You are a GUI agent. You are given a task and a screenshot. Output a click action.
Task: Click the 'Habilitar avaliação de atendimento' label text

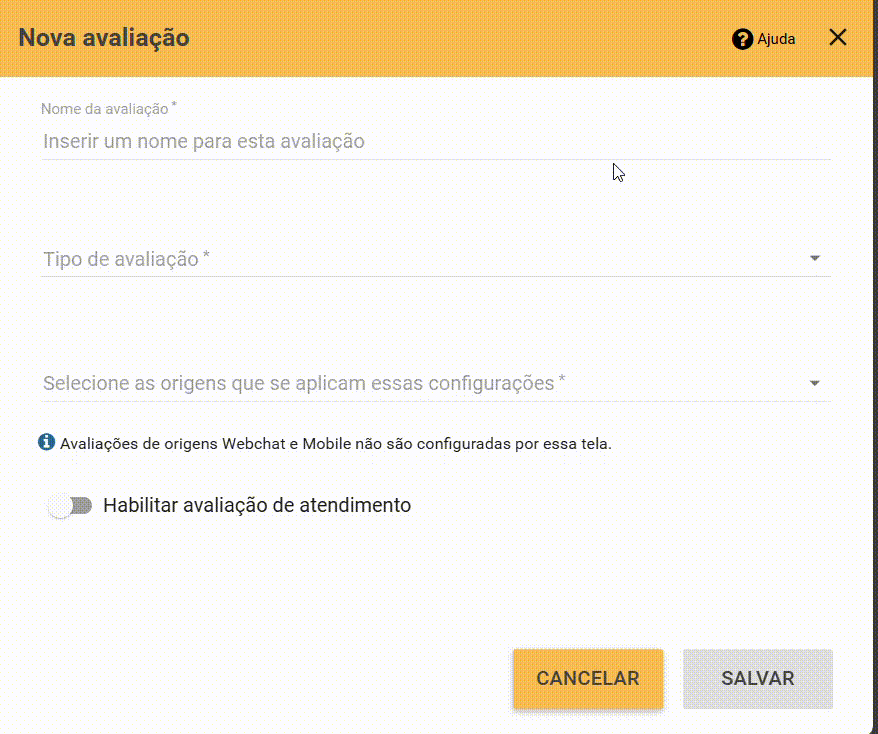click(x=257, y=505)
